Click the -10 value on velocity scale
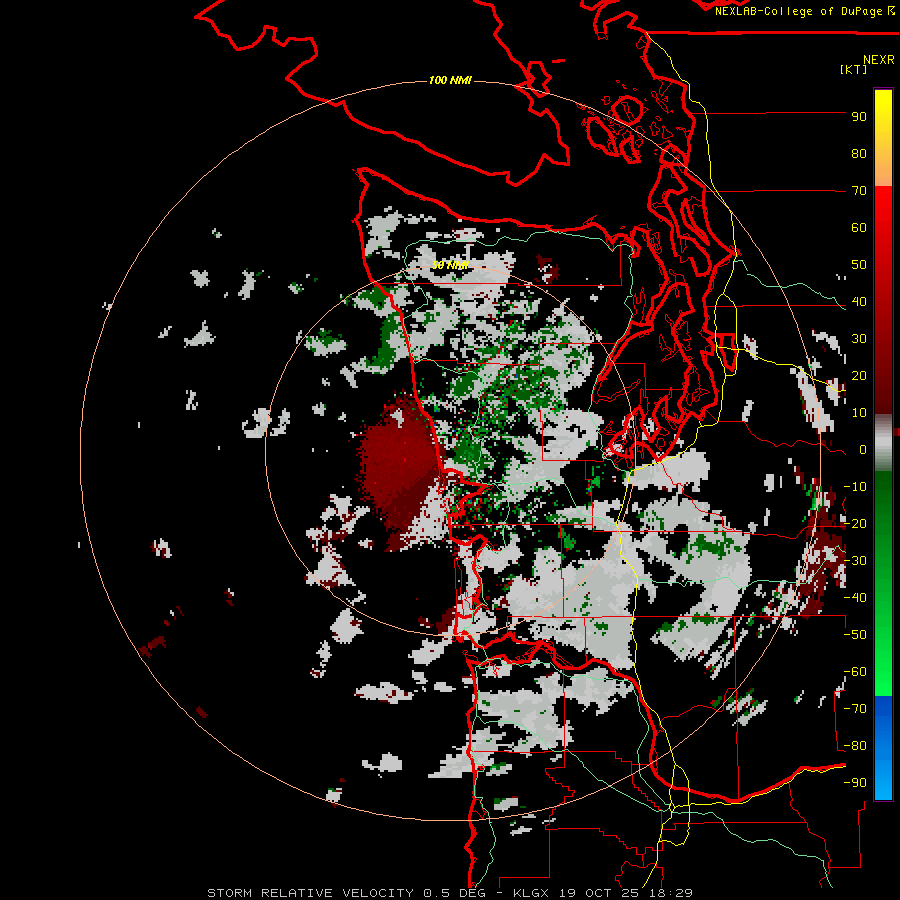This screenshot has height=900, width=900. click(855, 487)
